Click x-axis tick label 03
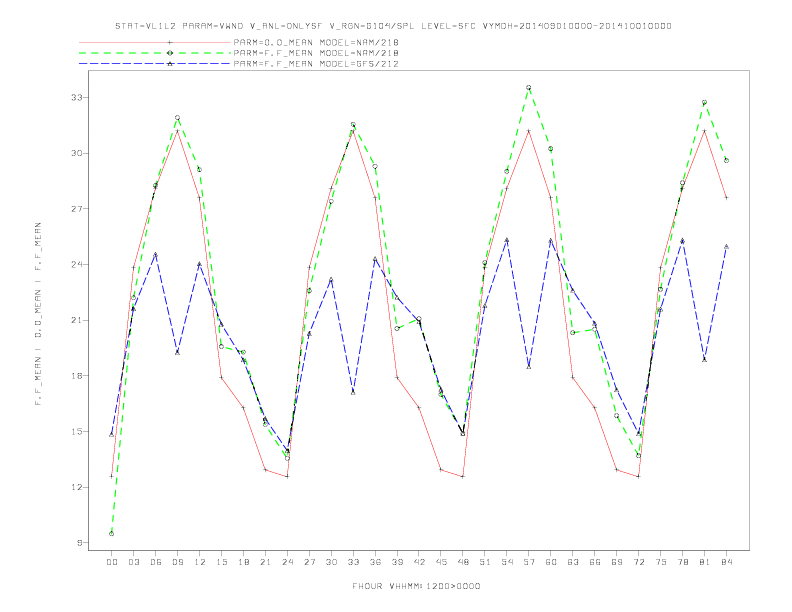 click(133, 562)
